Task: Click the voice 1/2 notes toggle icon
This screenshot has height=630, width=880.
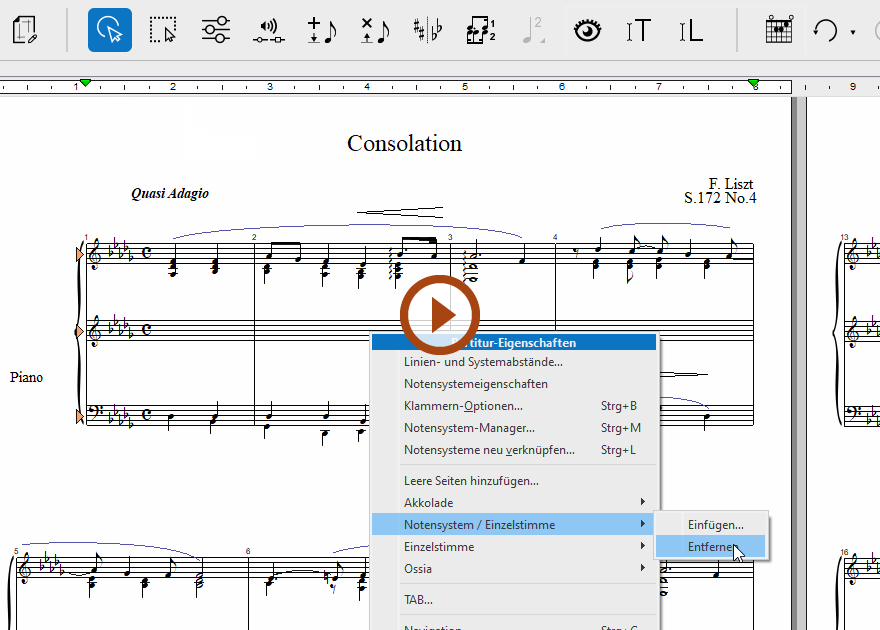Action: point(481,30)
